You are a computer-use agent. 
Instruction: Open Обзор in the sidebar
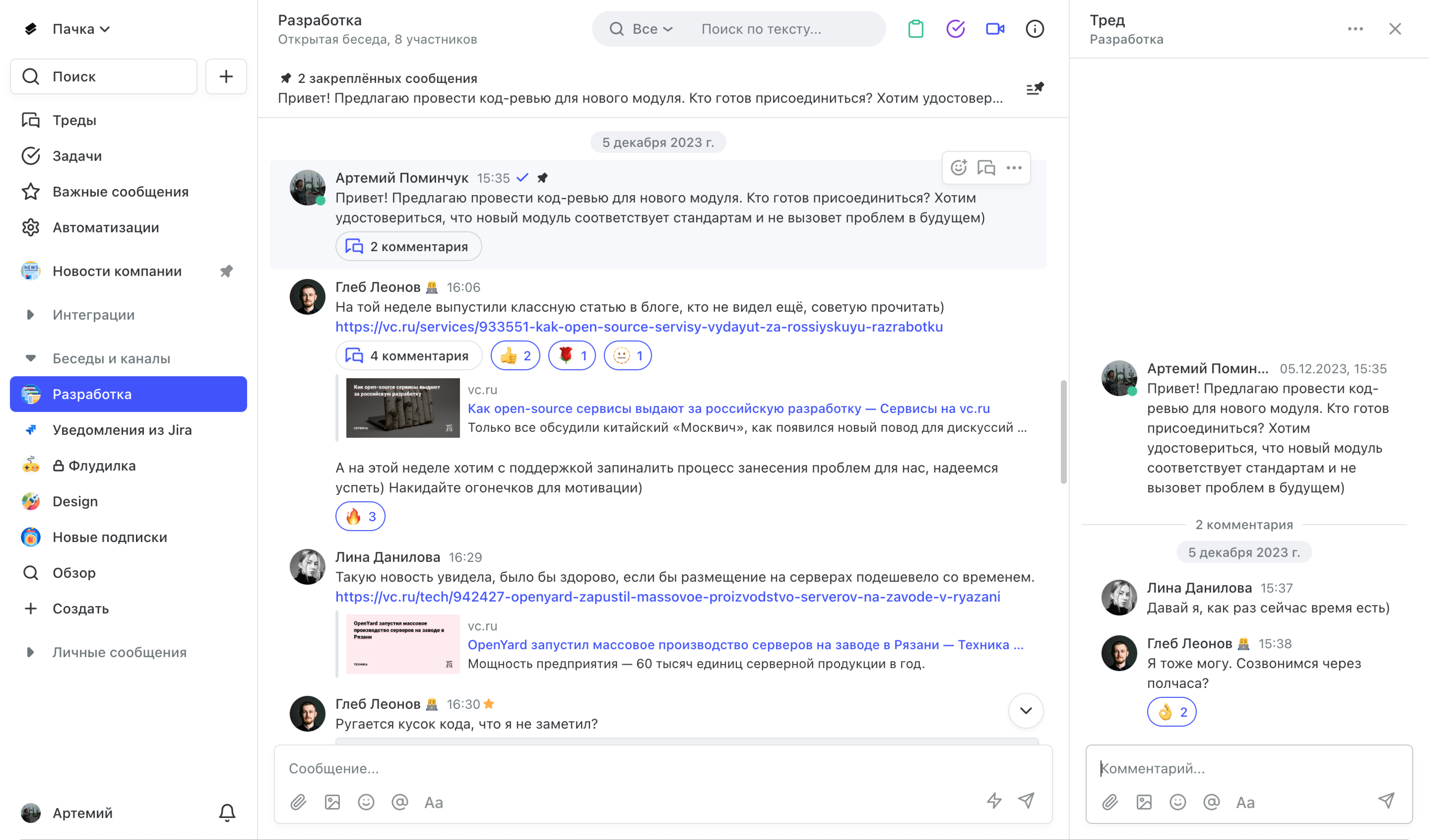pyautogui.click(x=129, y=573)
